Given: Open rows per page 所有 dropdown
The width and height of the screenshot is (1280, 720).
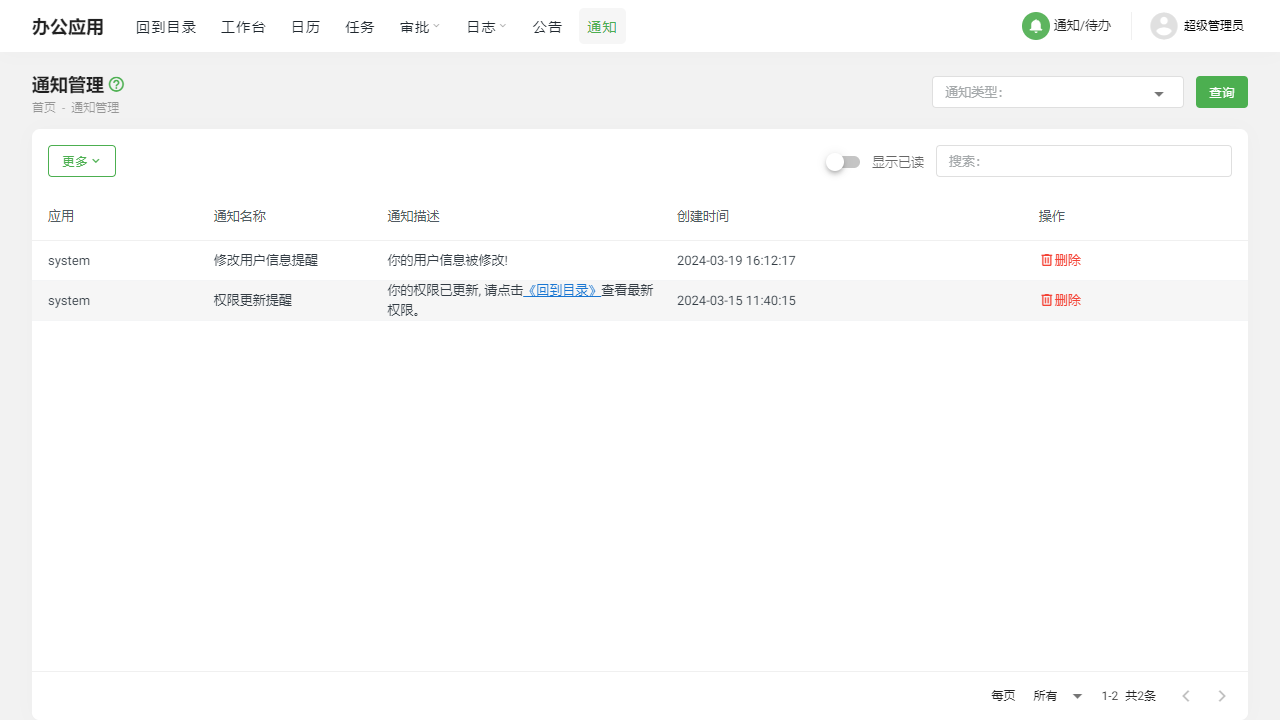Looking at the screenshot, I should (x=1058, y=696).
